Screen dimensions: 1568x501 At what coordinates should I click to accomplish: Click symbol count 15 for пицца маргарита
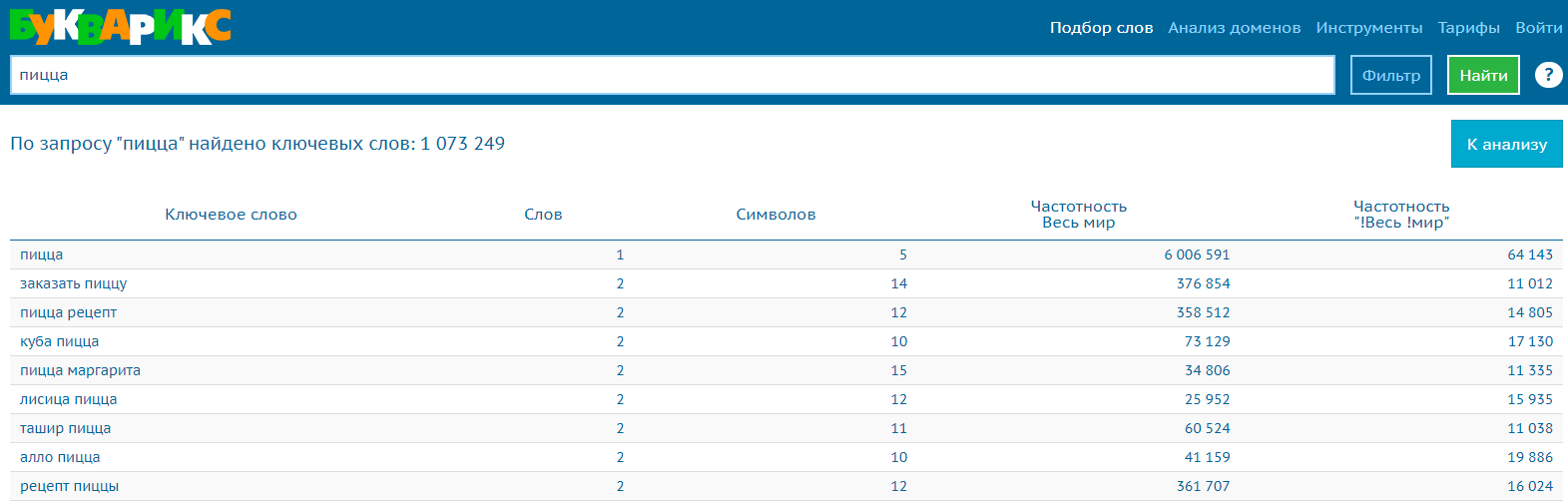pos(898,370)
